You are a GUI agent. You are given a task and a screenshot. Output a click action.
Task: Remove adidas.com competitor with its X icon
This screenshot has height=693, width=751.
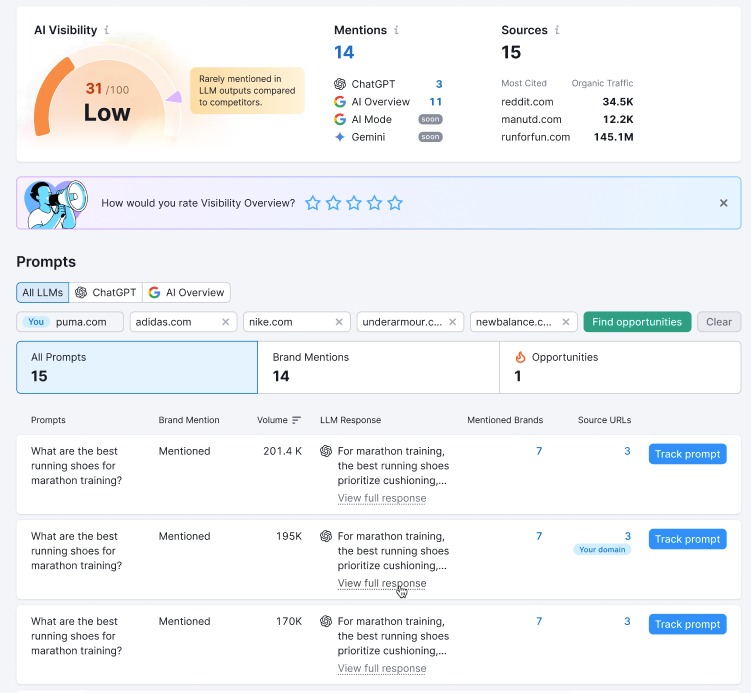(225, 322)
